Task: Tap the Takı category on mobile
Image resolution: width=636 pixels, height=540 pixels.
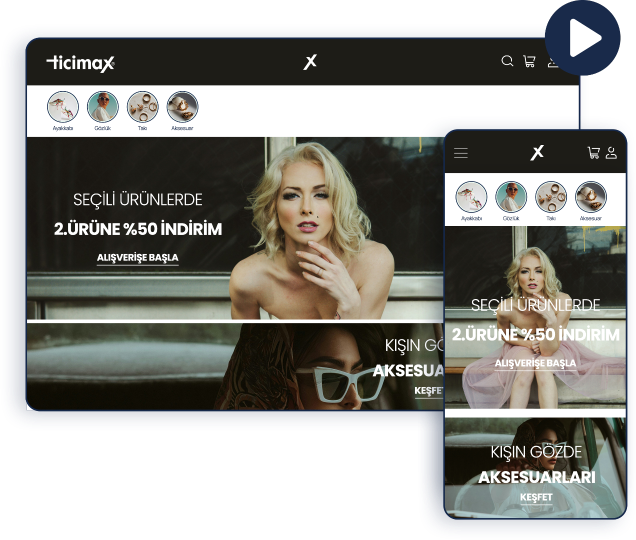Action: [551, 196]
